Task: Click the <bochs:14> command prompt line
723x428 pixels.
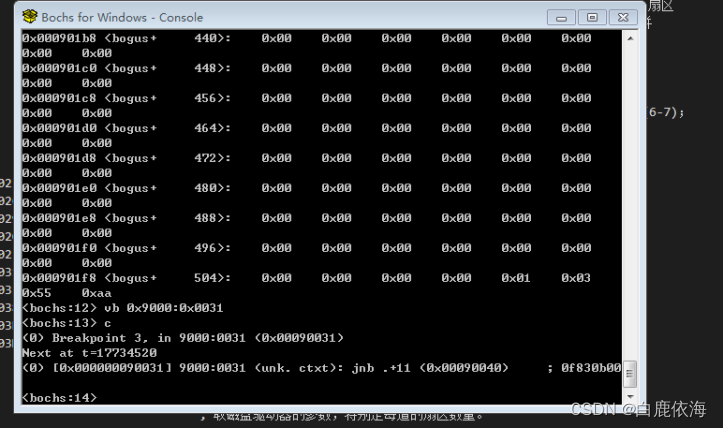Action: [x=59, y=398]
